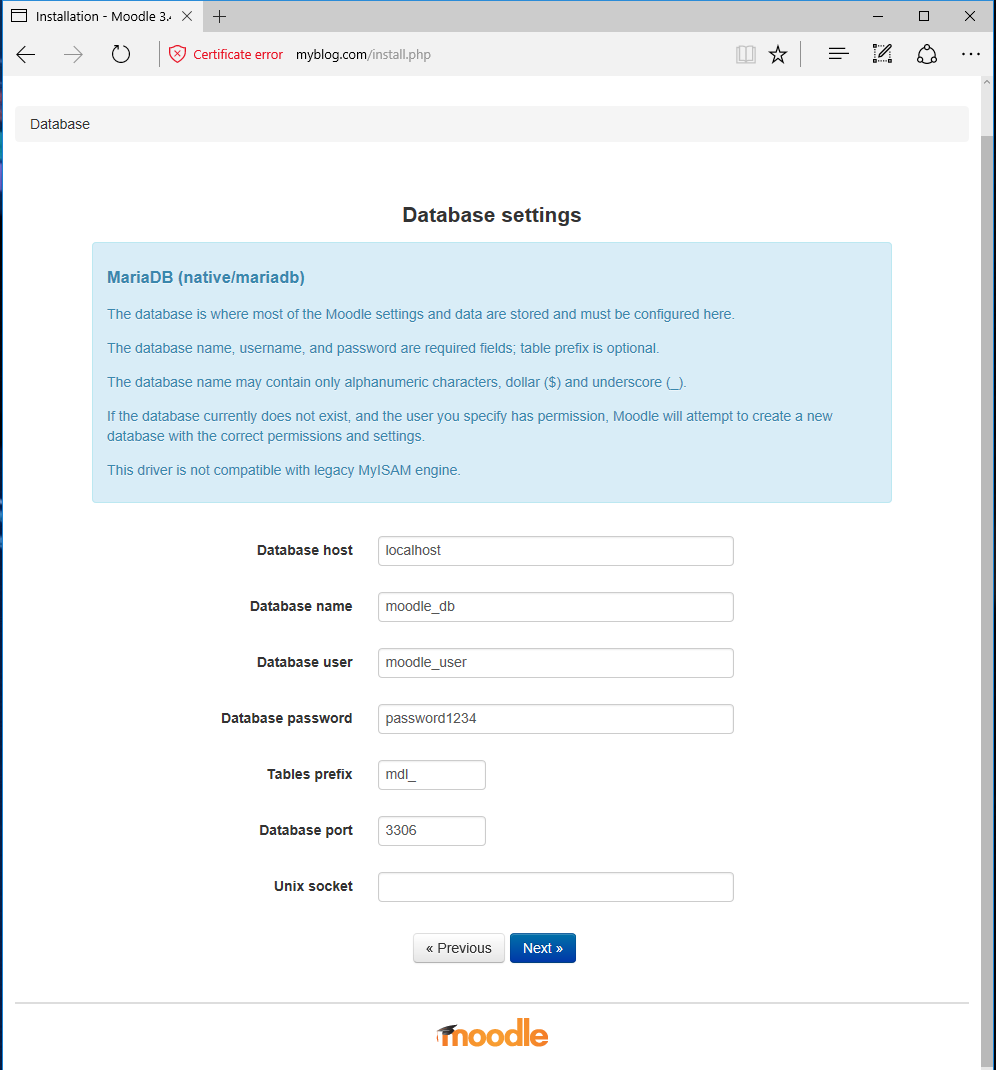The image size is (996, 1070).
Task: Click the MariaDB (native/mariadb) heading
Action: (x=206, y=277)
